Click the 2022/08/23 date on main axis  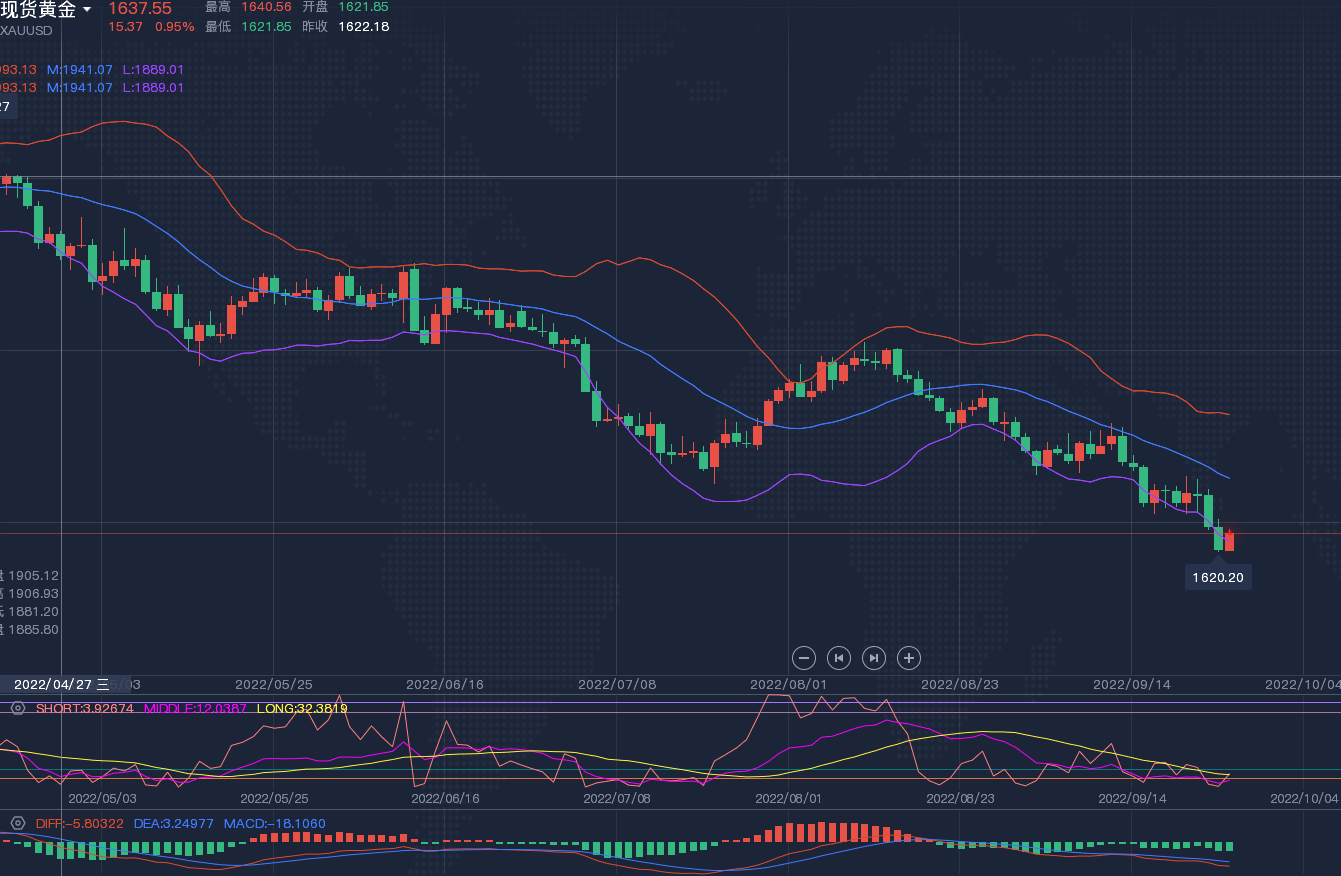tap(958, 685)
